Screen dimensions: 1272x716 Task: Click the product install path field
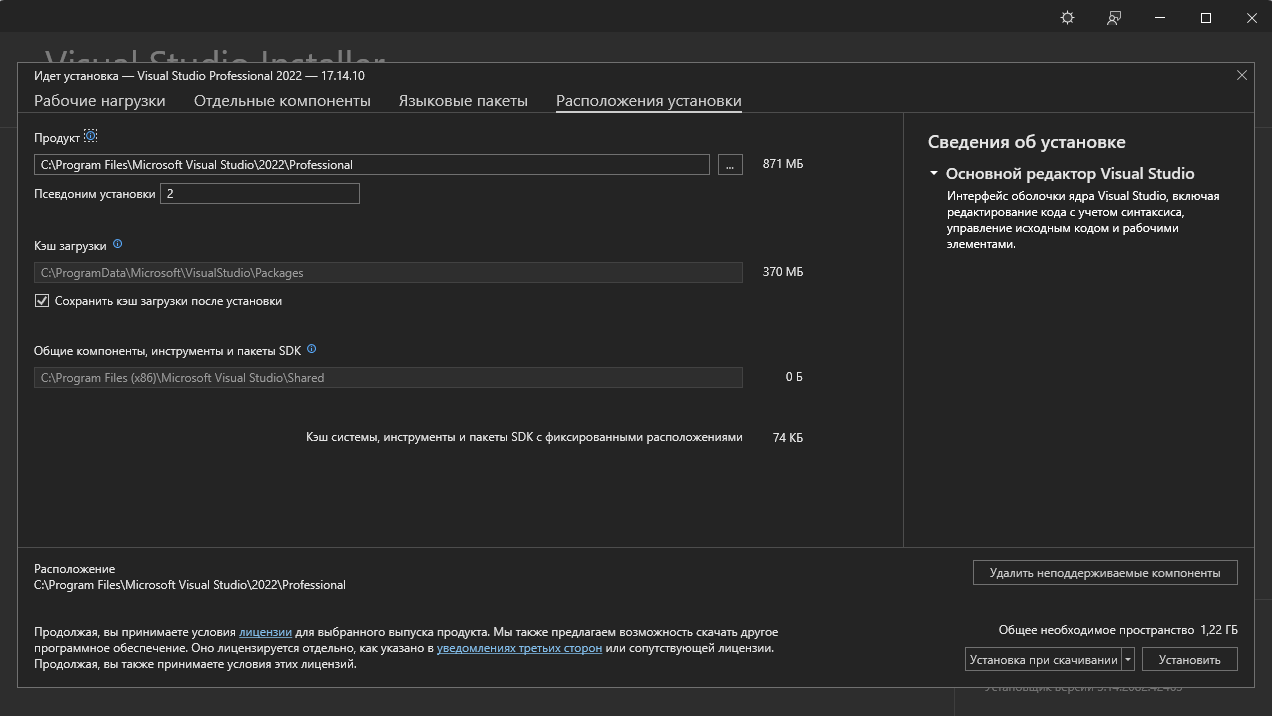point(372,165)
